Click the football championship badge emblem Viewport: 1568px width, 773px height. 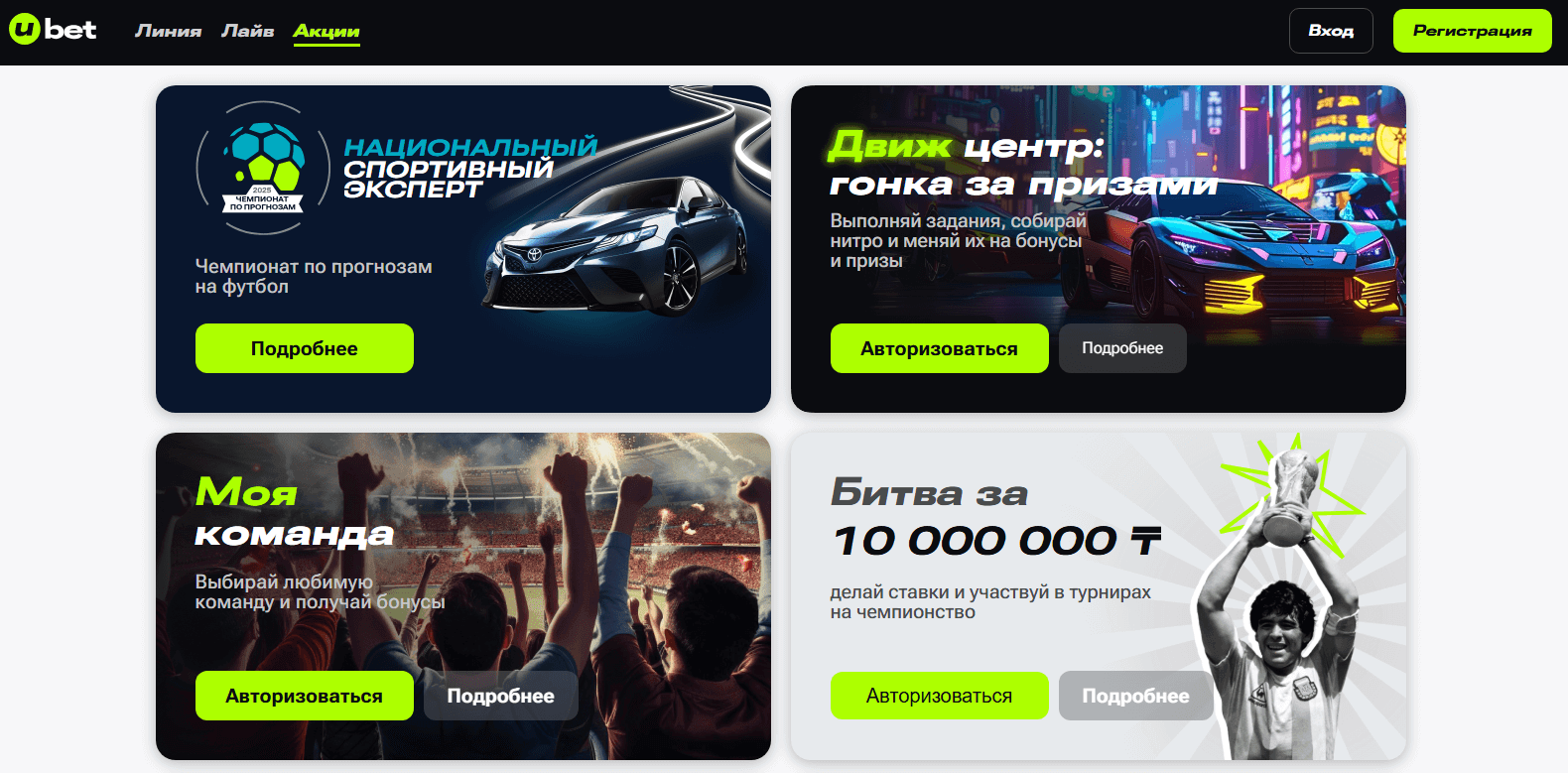(x=263, y=168)
